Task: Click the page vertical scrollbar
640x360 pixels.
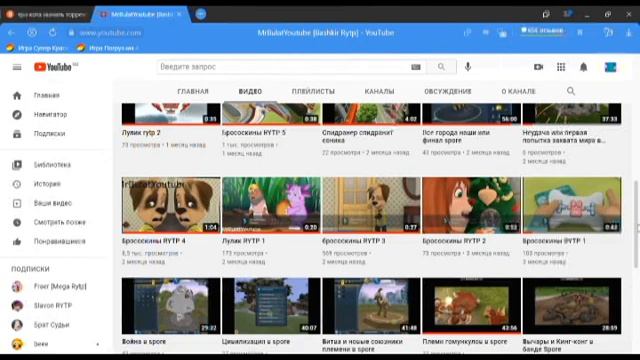Action: [635, 224]
